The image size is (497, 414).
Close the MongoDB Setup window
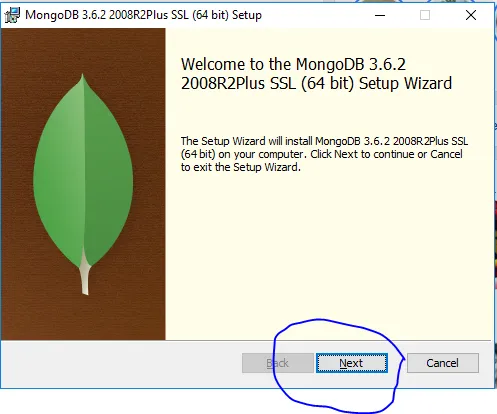click(x=471, y=15)
